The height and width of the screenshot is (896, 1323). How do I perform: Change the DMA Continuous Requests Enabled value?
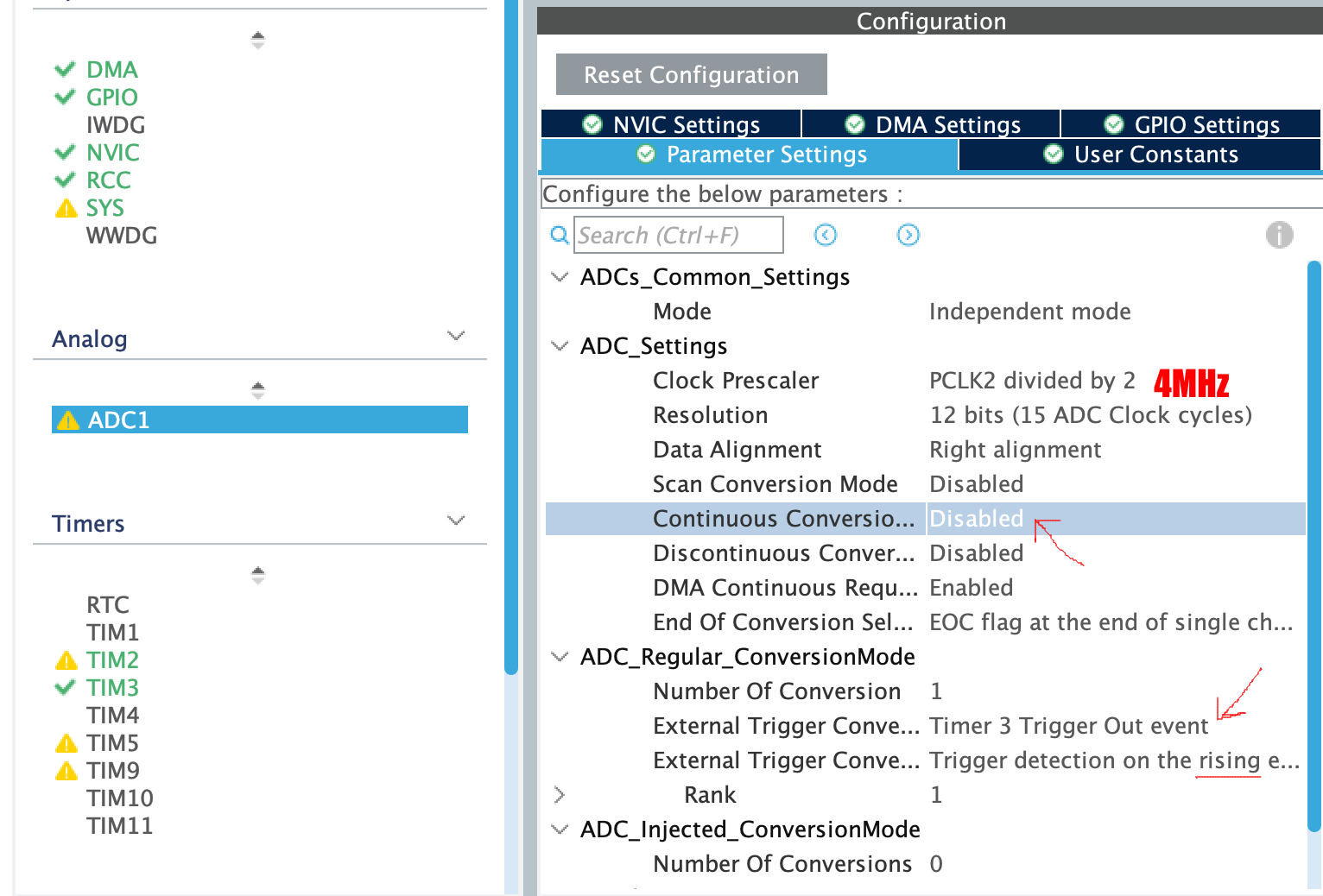click(x=971, y=588)
